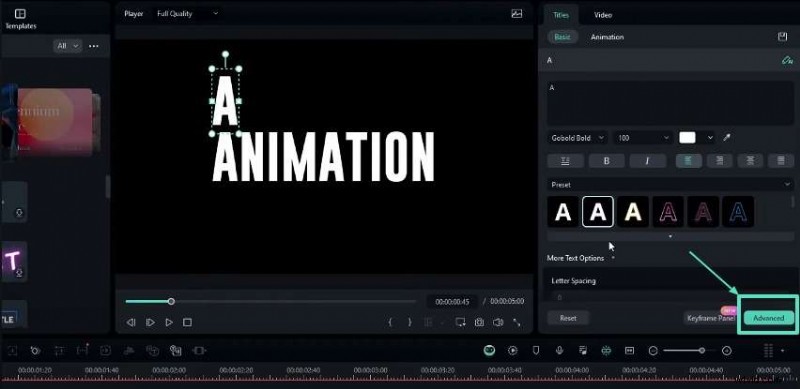Select the pink neon outline text preset
800x389 pixels.
(668, 211)
